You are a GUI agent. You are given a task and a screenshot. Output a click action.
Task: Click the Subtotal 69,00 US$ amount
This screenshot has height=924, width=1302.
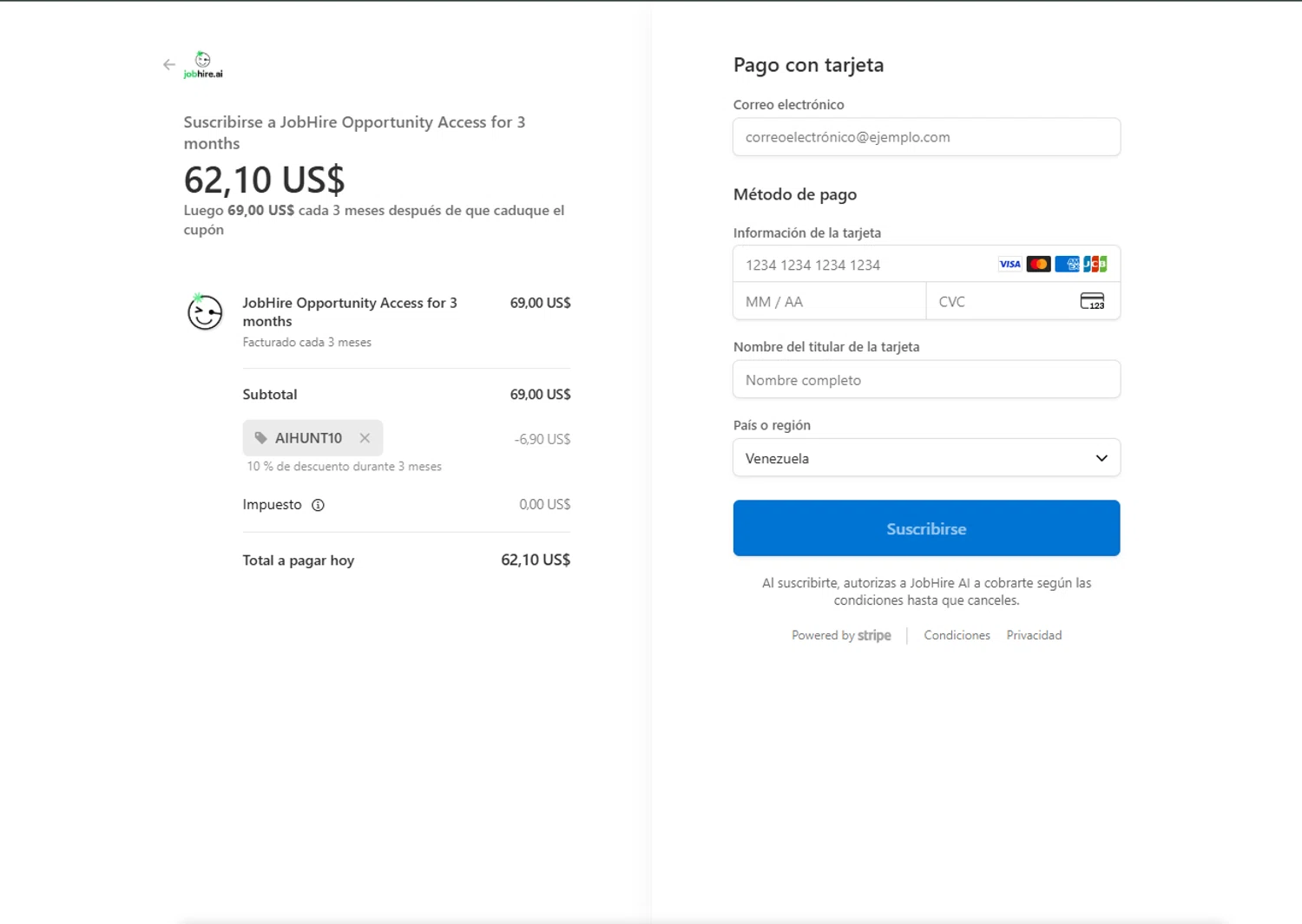point(540,395)
